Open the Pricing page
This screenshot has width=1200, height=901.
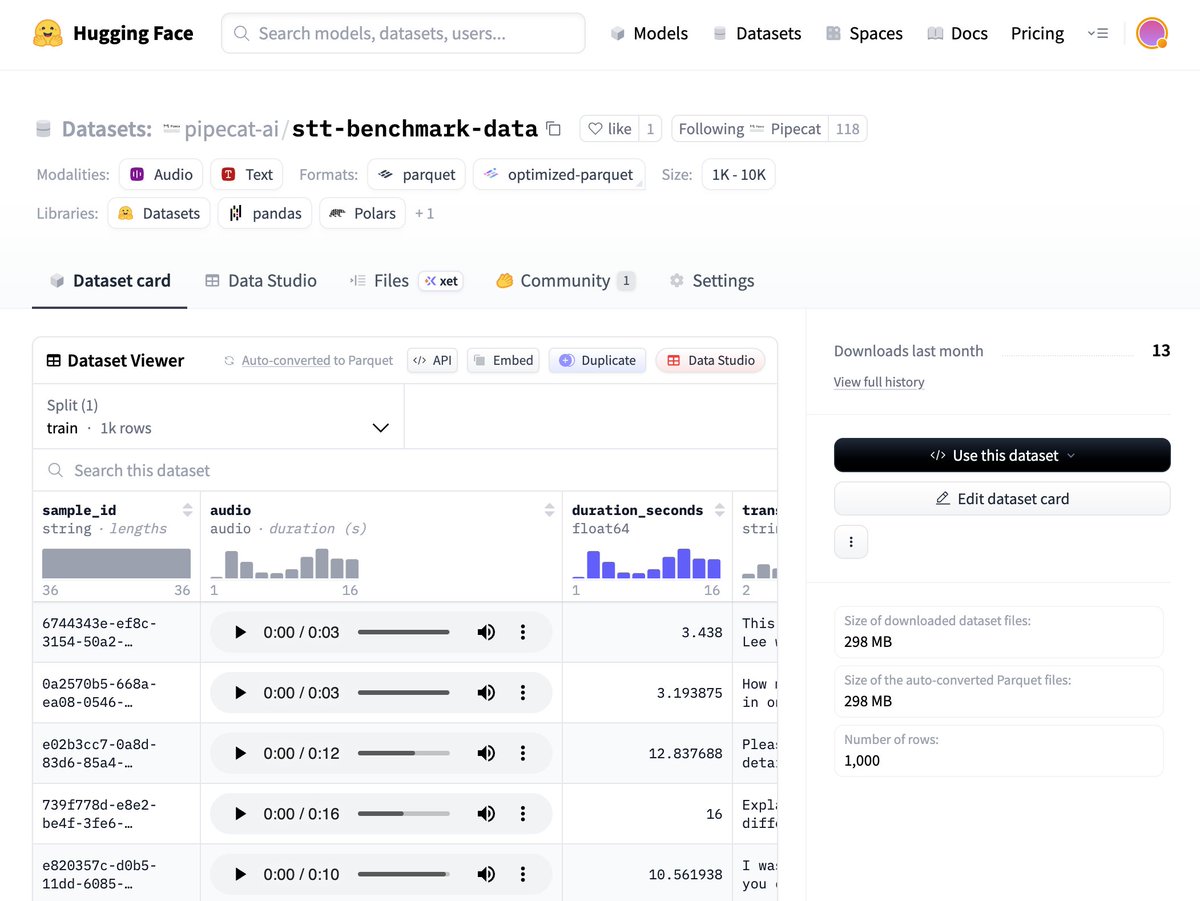tap(1037, 33)
